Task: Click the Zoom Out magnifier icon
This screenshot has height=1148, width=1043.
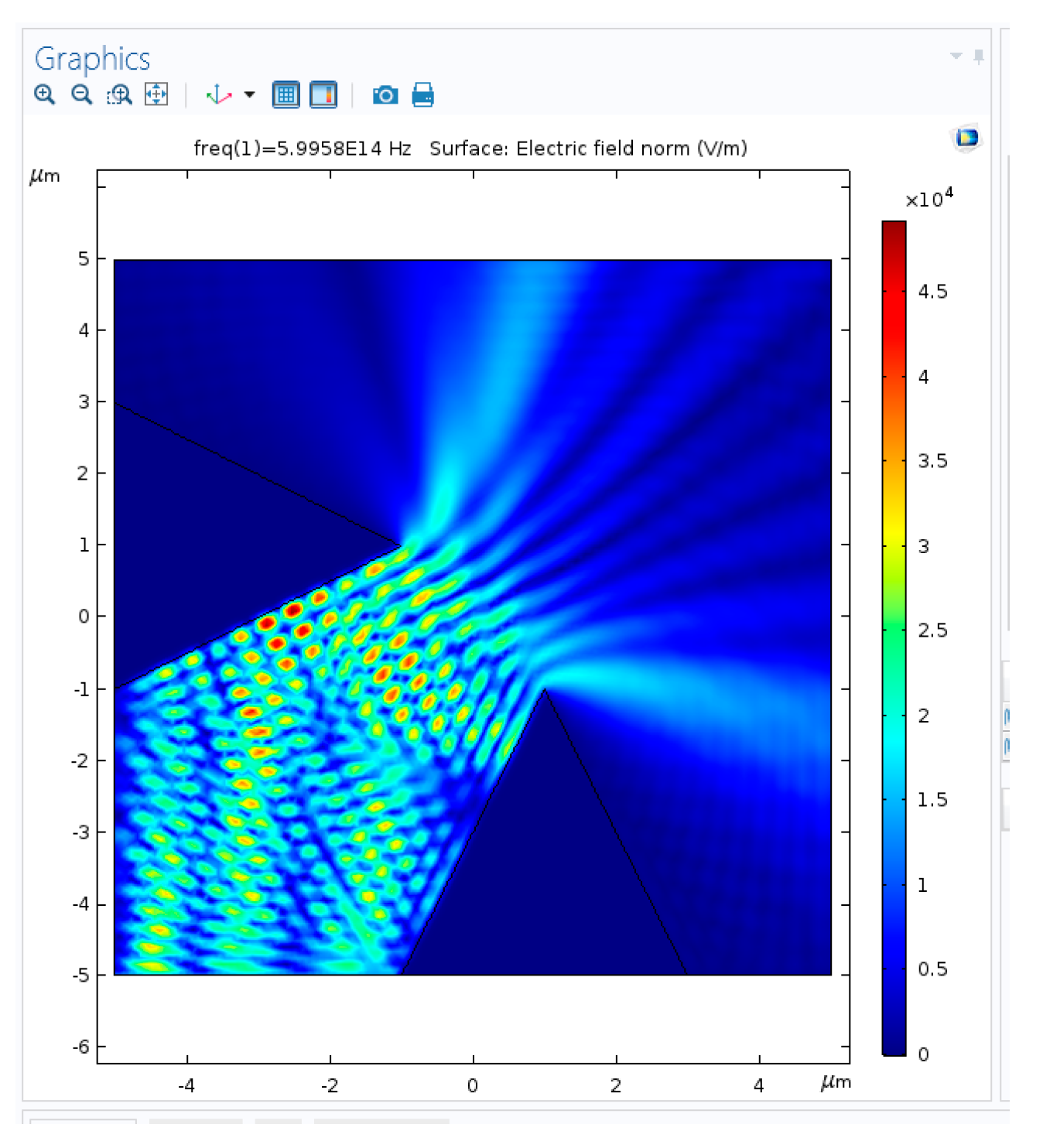Action: [x=81, y=95]
